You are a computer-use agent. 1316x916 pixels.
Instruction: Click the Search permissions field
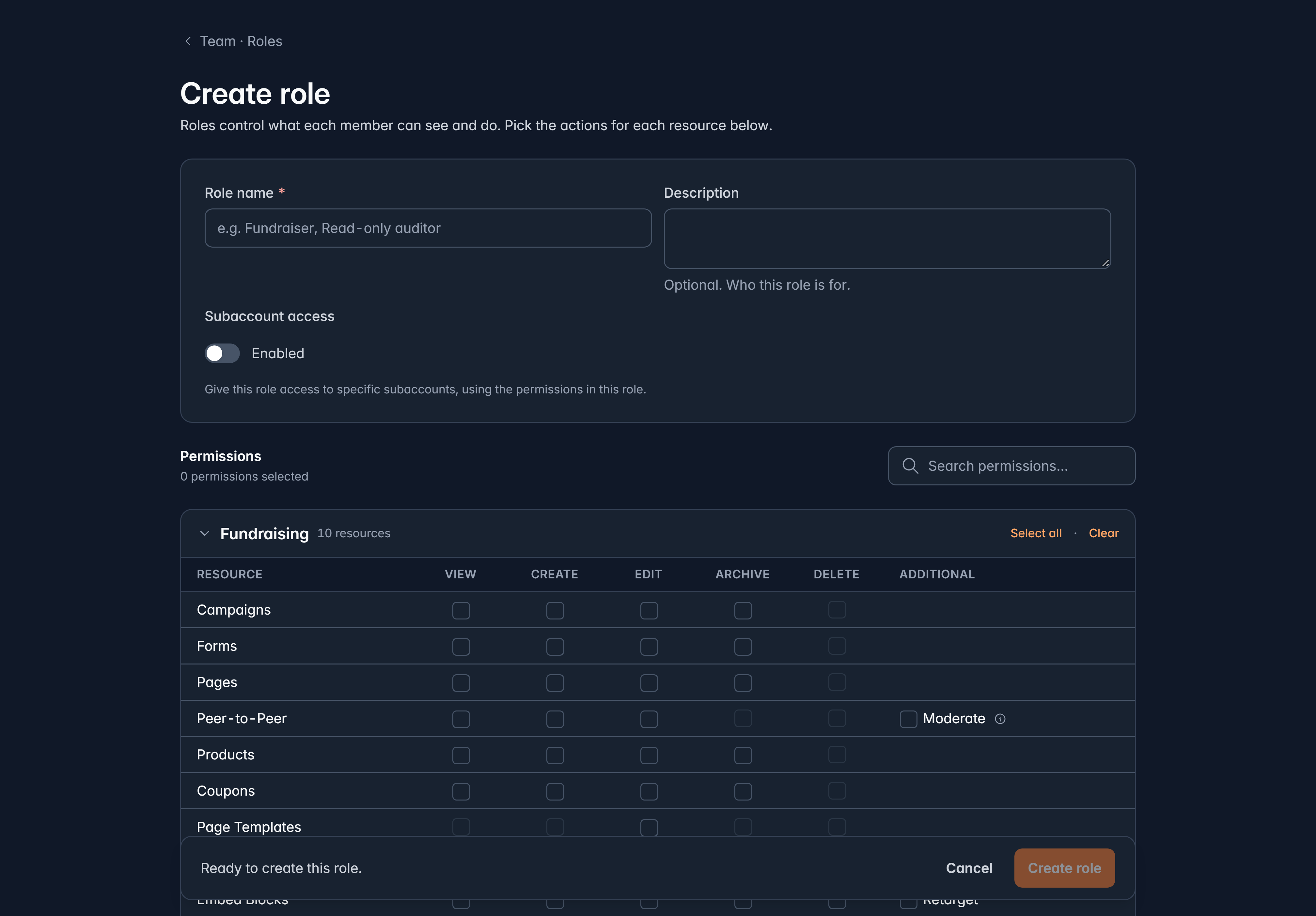pos(1012,466)
